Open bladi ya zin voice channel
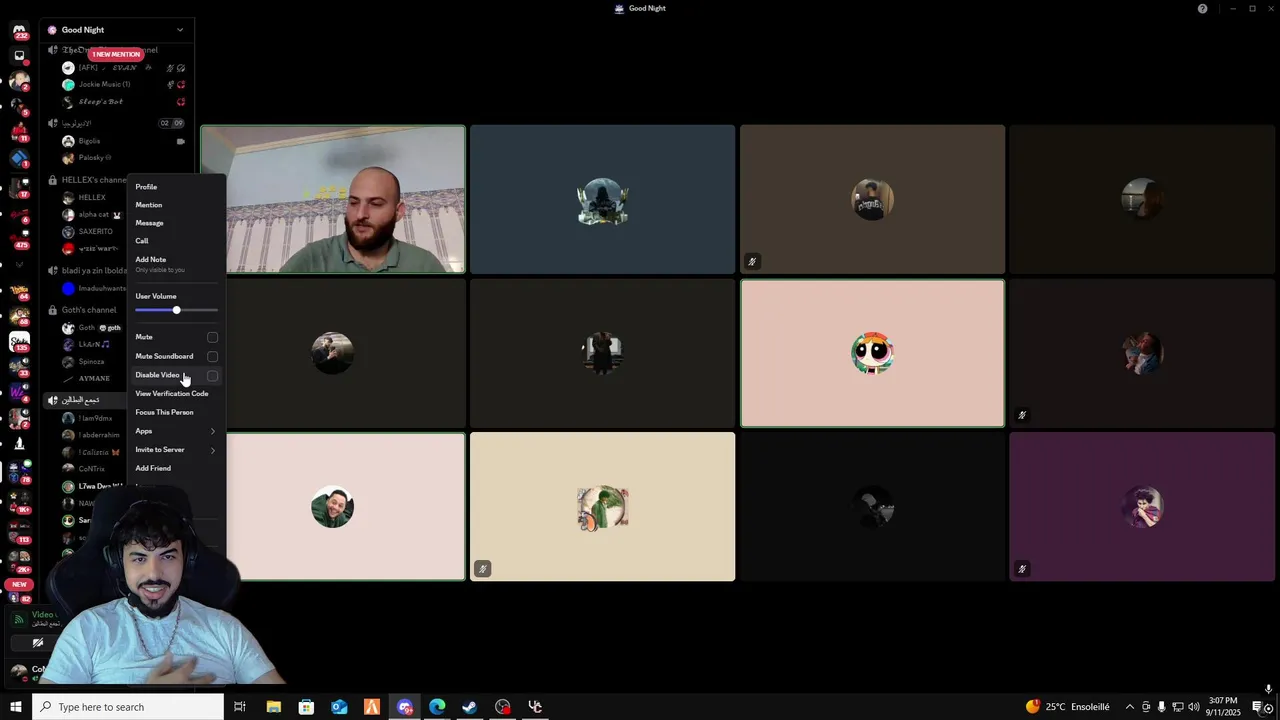 click(x=94, y=270)
